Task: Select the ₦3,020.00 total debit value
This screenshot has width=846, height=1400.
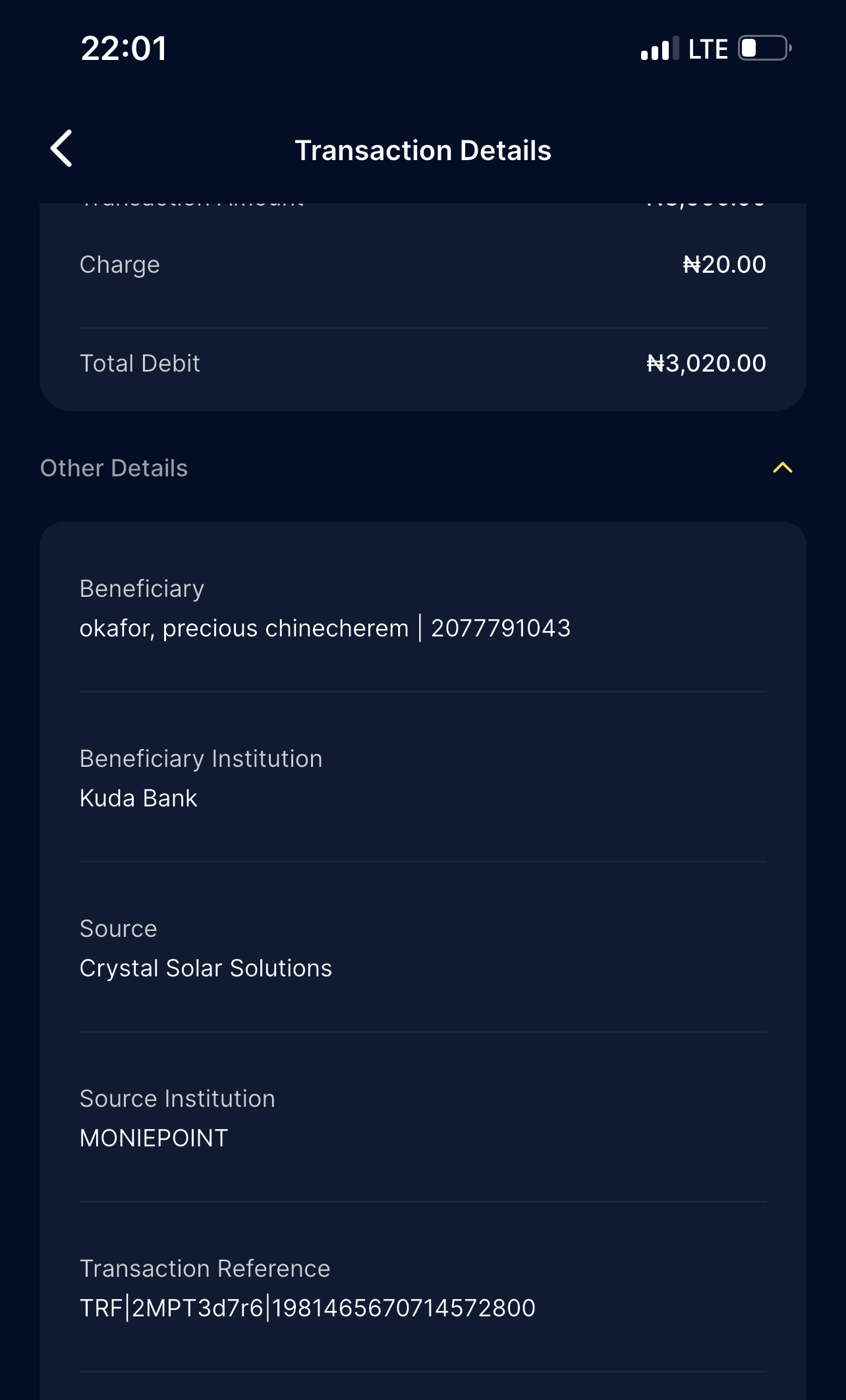Action: coord(706,364)
